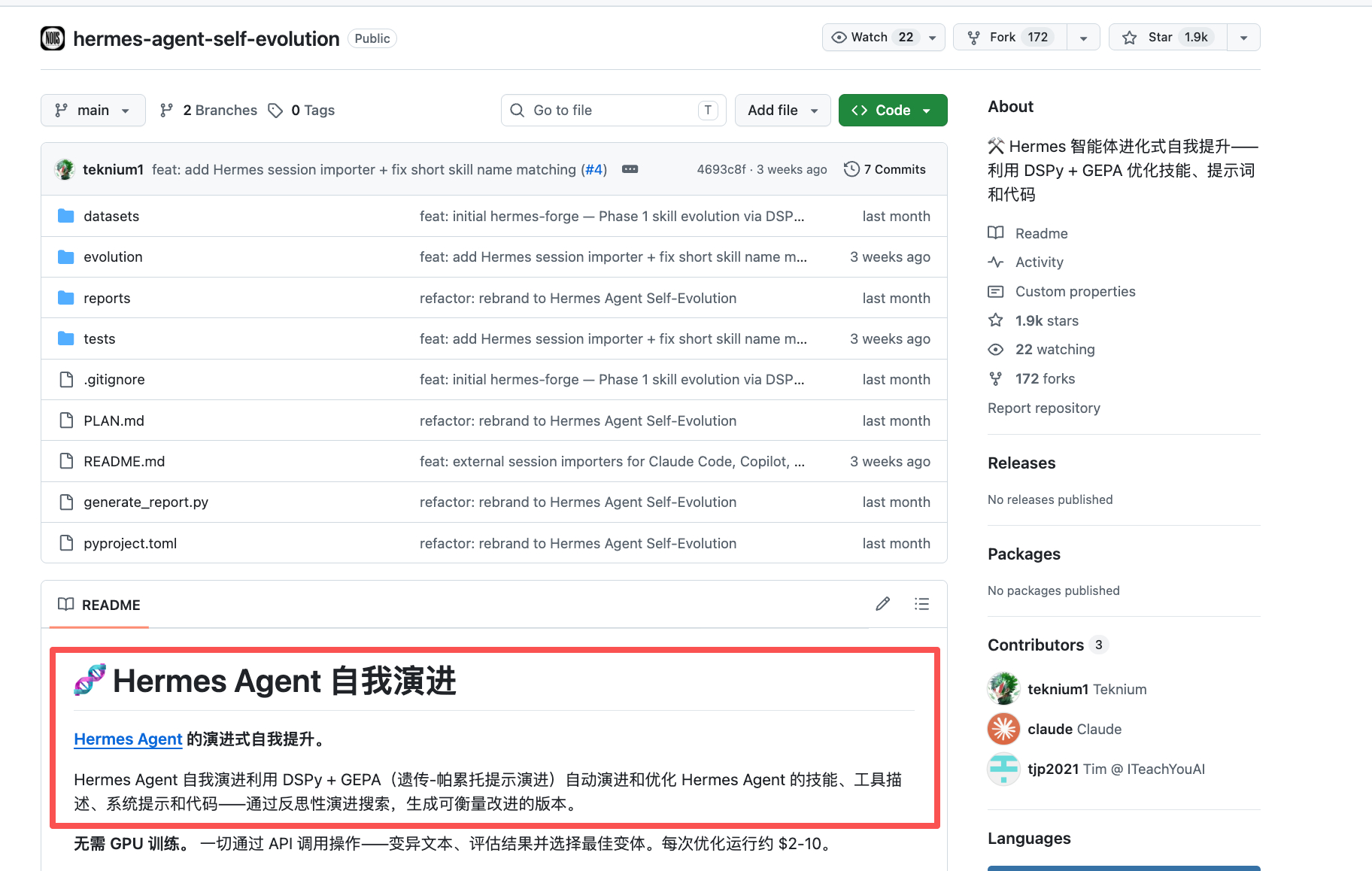Click teknium1's contributor avatar
This screenshot has height=871, width=1372.
[1003, 688]
